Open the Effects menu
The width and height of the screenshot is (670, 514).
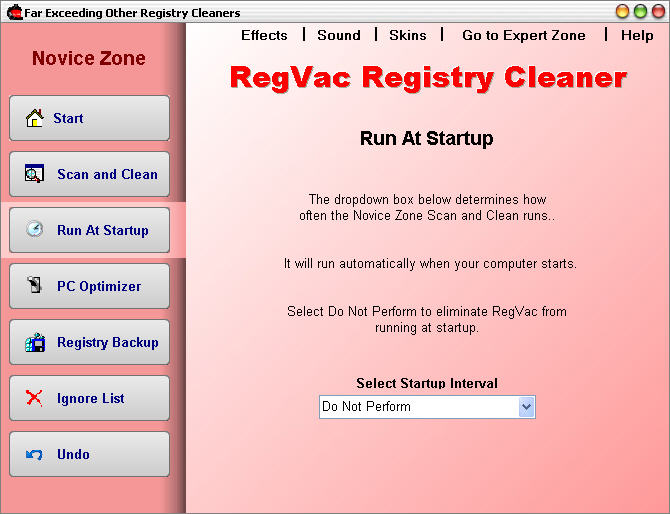click(x=264, y=35)
